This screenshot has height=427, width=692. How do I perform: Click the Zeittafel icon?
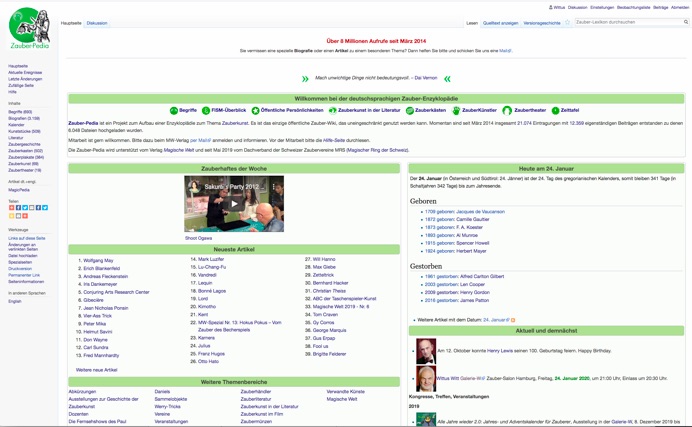coord(555,110)
